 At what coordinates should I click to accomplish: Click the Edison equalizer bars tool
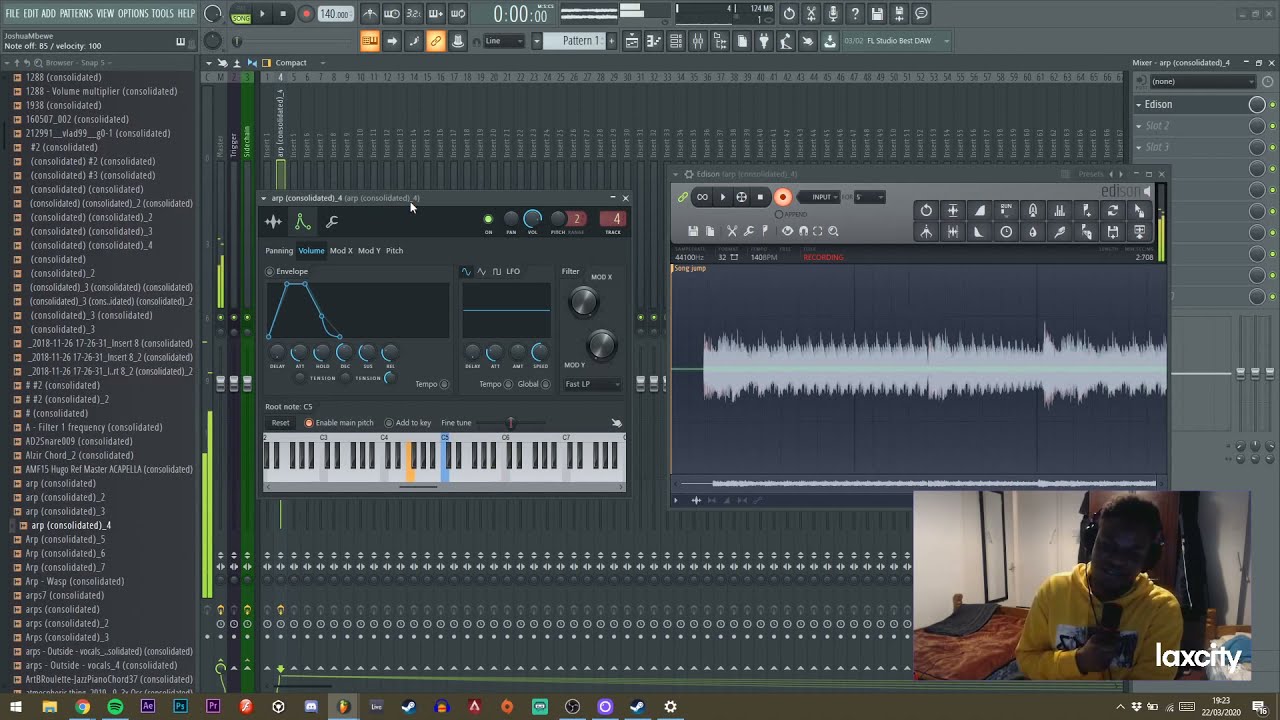tap(1059, 211)
